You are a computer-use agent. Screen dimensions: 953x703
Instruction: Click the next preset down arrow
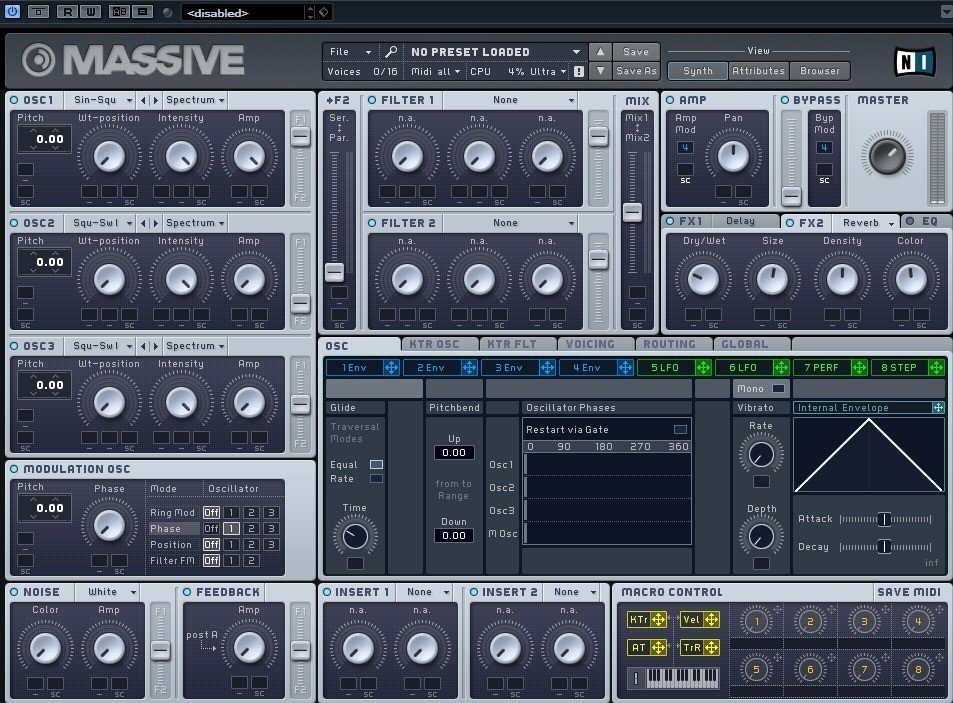pos(600,71)
